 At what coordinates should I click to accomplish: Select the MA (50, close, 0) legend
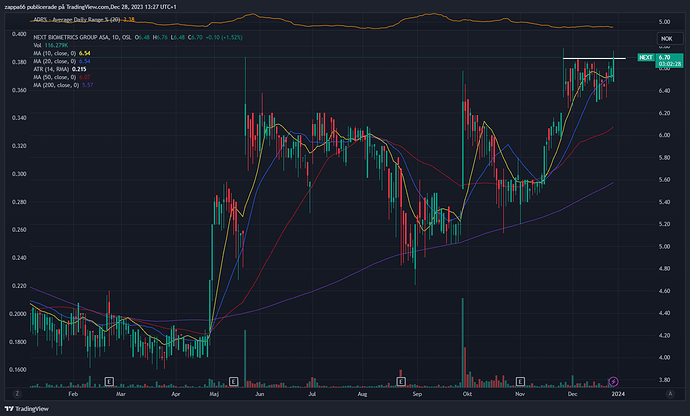pyautogui.click(x=62, y=77)
